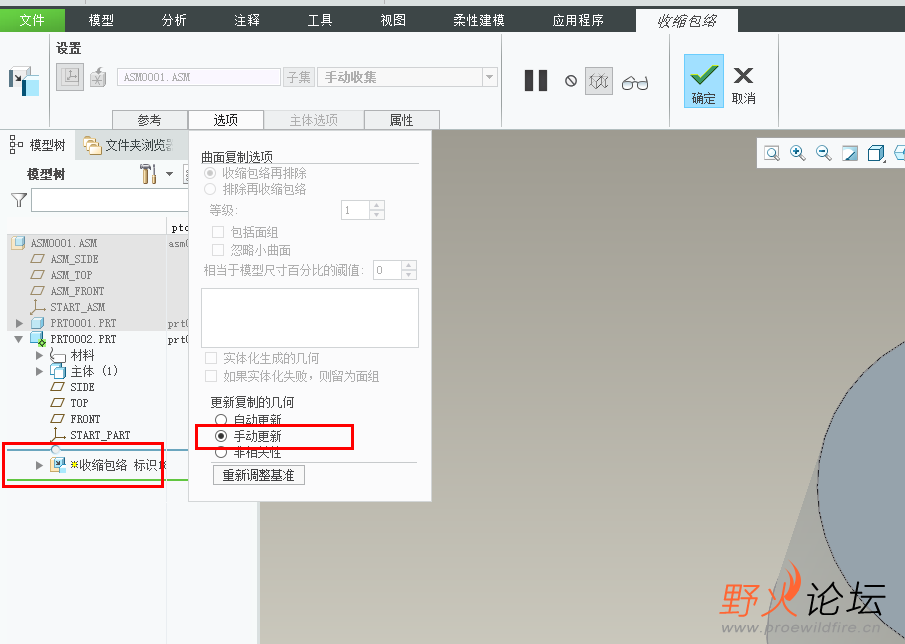Expand the PRT0001.PRT node
The width and height of the screenshot is (905, 644).
tap(19, 323)
